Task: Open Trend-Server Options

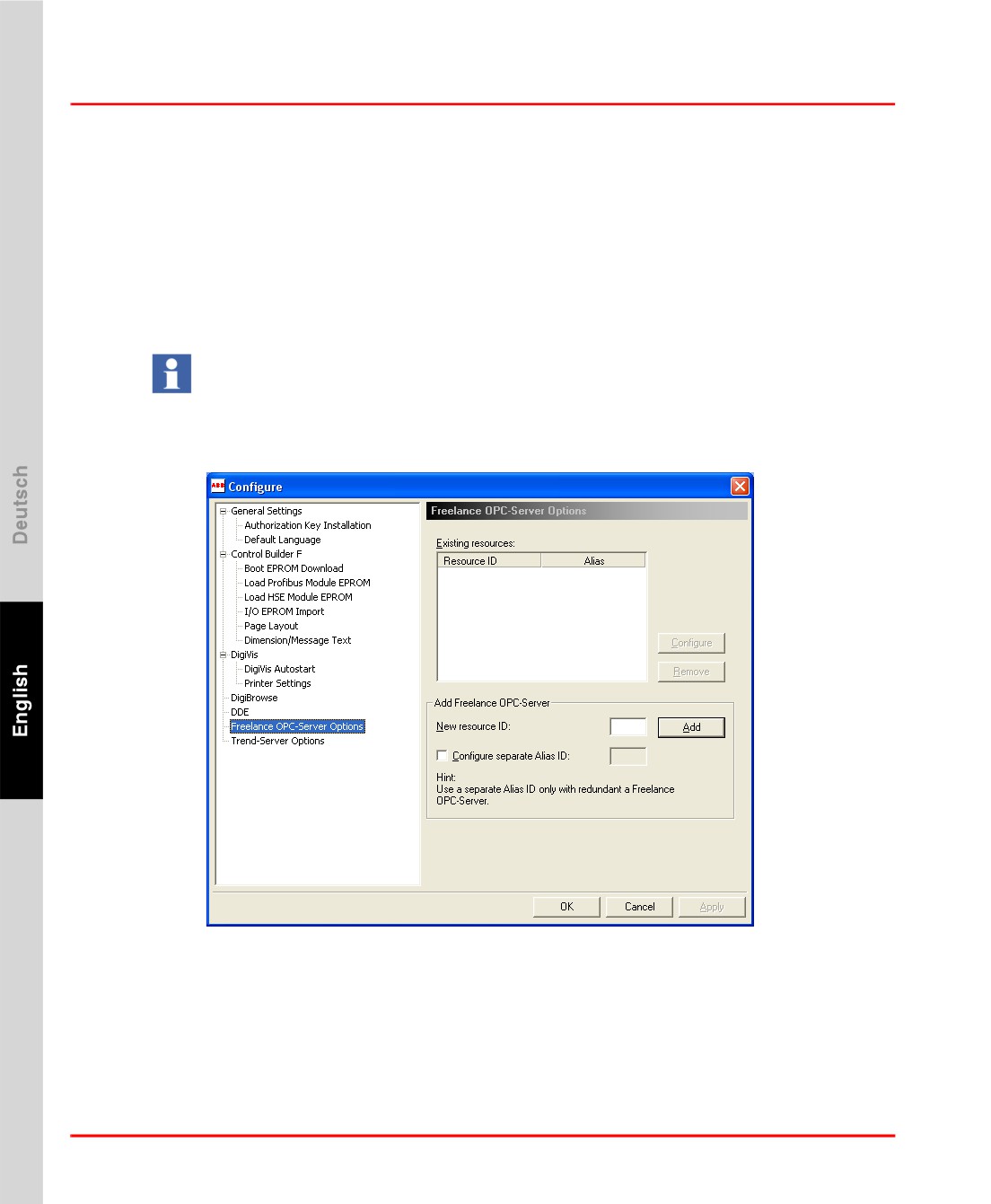Action: pos(277,741)
